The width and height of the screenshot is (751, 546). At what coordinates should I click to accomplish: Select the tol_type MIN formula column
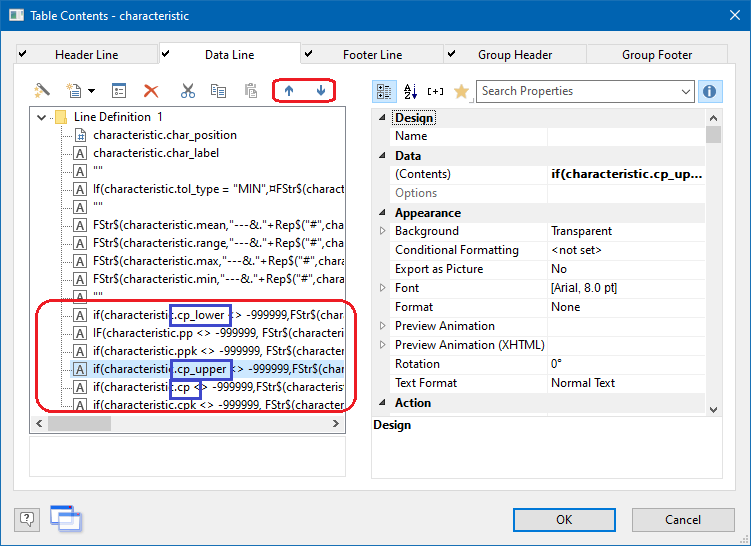(x=218, y=189)
